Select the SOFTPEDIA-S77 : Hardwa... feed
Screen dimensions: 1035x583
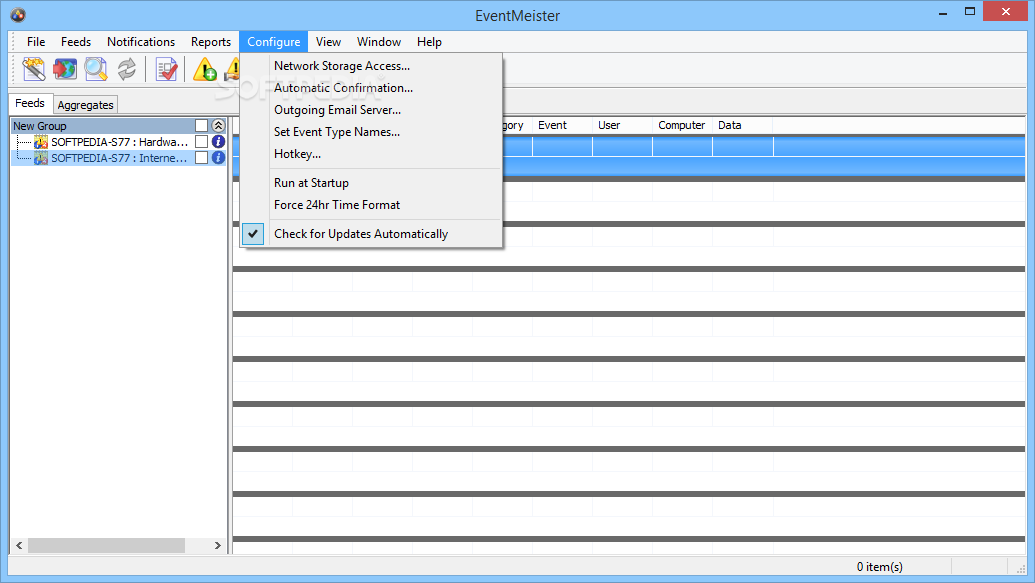[x=119, y=142]
